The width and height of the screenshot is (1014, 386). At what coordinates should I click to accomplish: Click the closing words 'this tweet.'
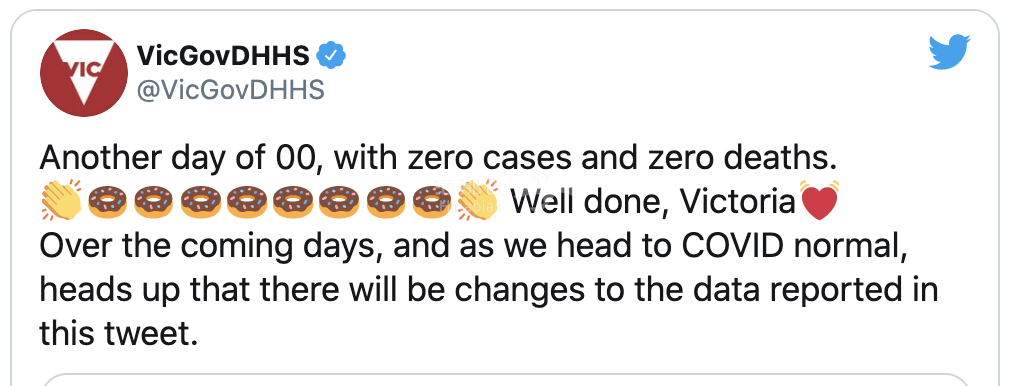pos(118,334)
